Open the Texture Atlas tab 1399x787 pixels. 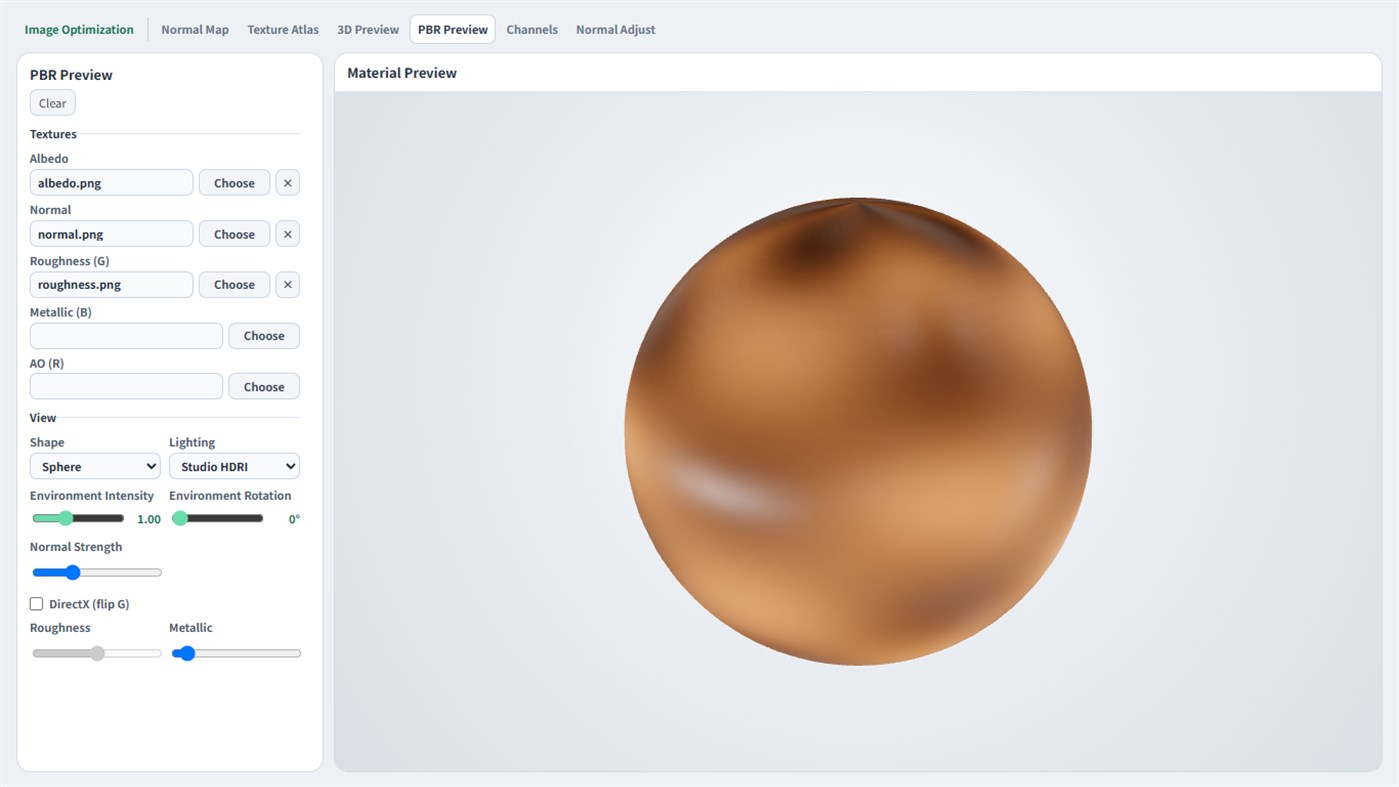click(x=283, y=30)
